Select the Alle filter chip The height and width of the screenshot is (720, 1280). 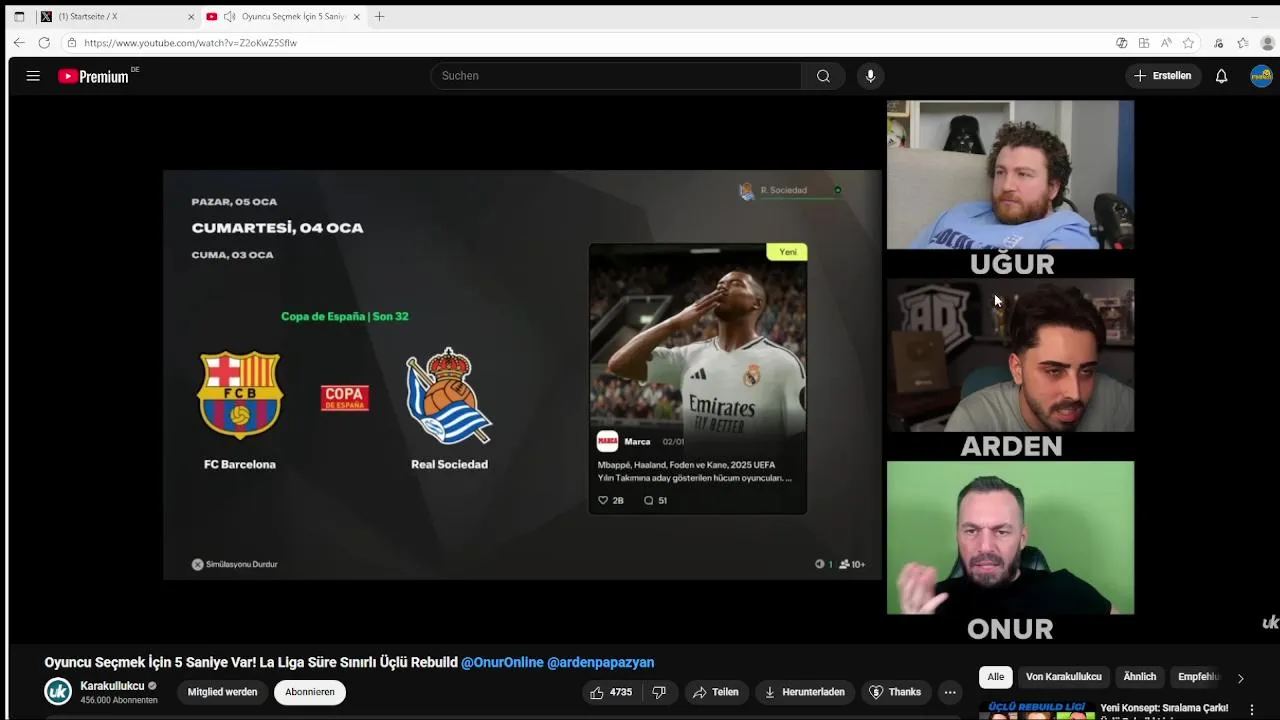[x=996, y=677]
